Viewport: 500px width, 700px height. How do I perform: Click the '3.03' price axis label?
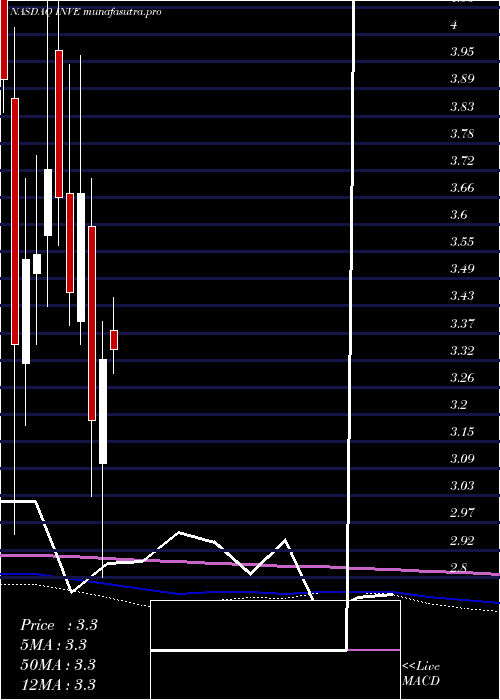click(462, 486)
